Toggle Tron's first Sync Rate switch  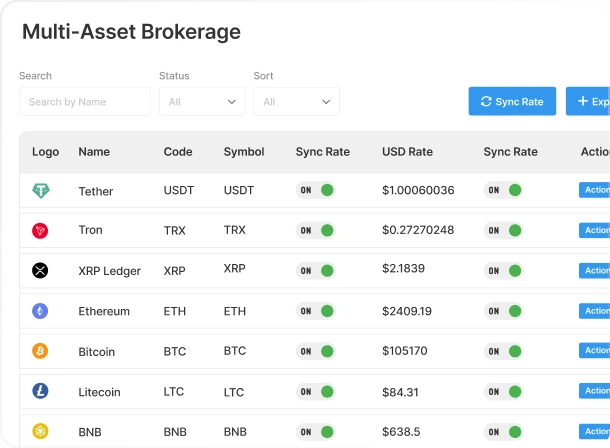[316, 230]
